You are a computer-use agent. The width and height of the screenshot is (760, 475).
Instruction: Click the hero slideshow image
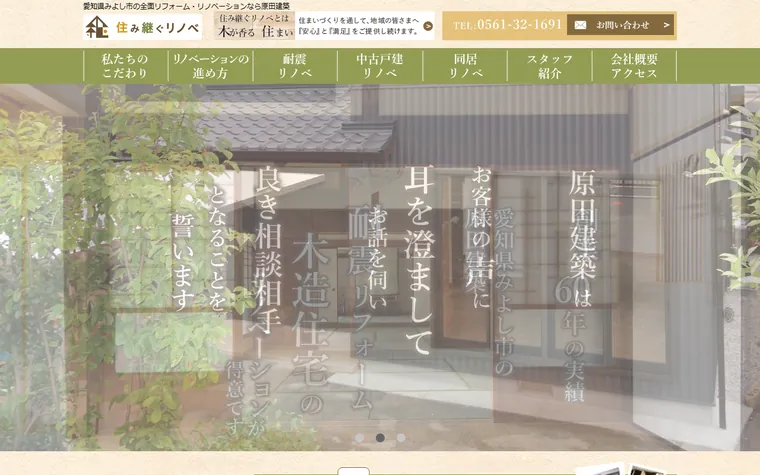(x=380, y=267)
